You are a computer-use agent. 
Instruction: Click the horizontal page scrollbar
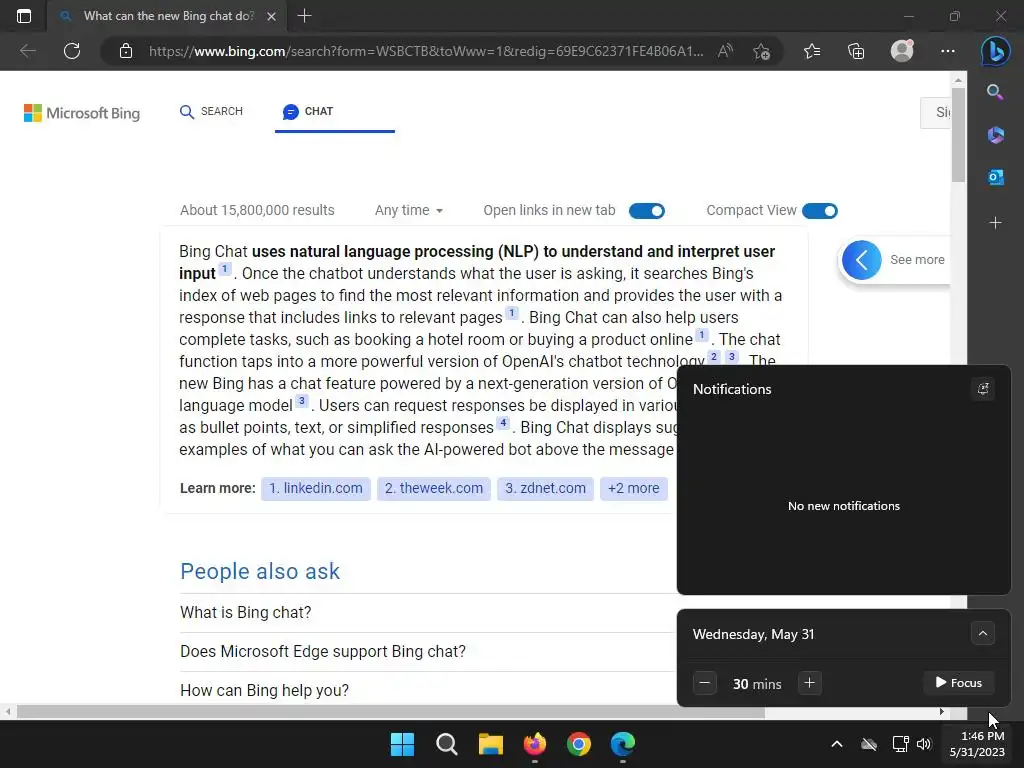[391, 712]
